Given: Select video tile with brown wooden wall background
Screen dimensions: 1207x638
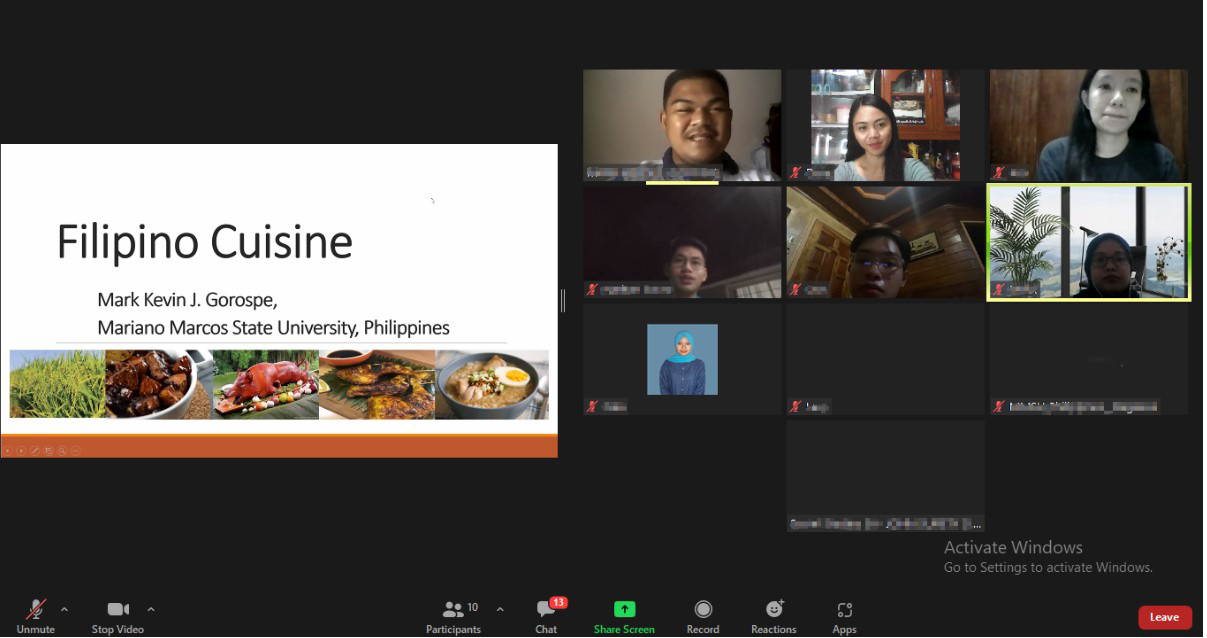Looking at the screenshot, I should [1089, 125].
